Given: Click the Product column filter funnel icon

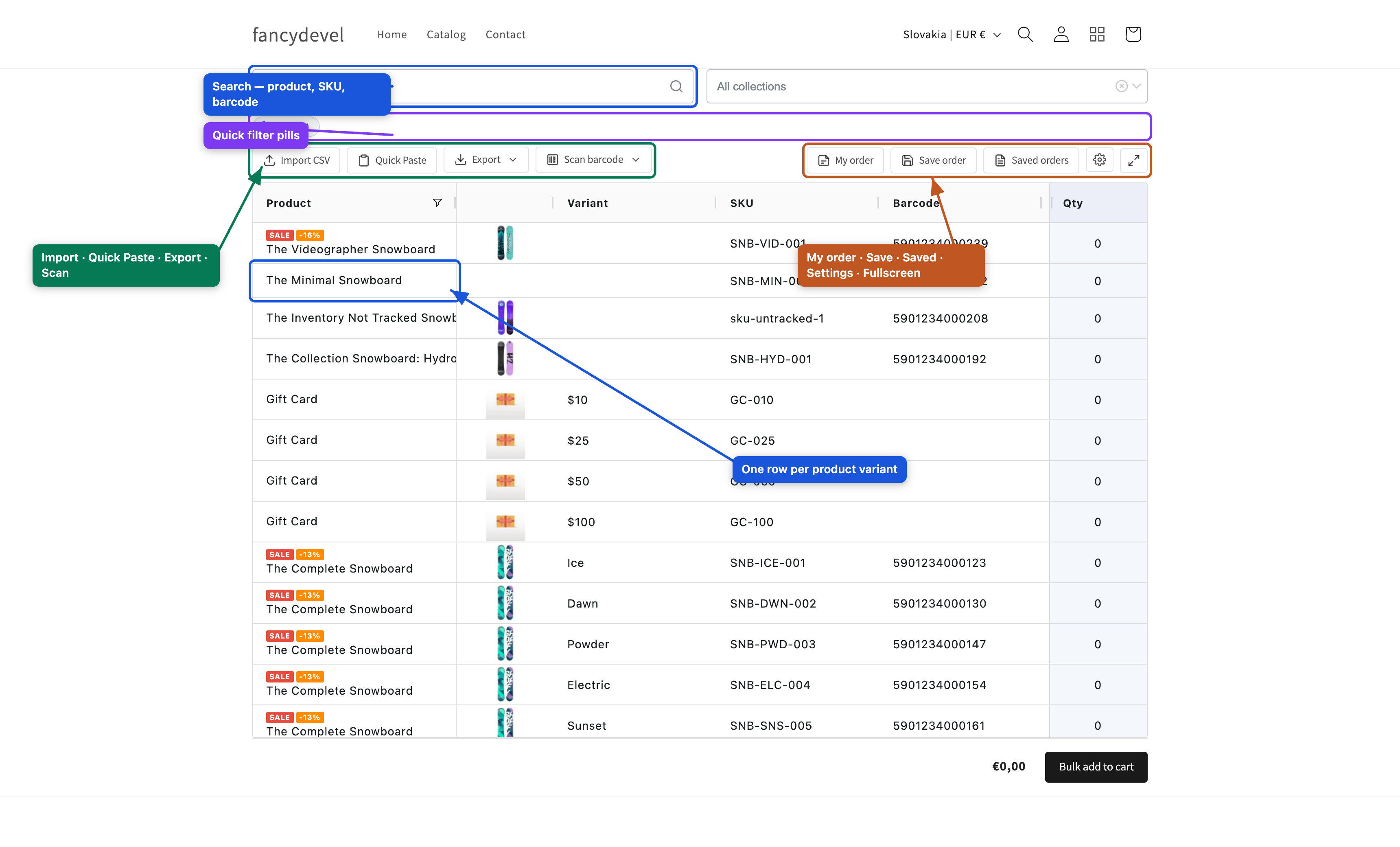Looking at the screenshot, I should pos(437,203).
